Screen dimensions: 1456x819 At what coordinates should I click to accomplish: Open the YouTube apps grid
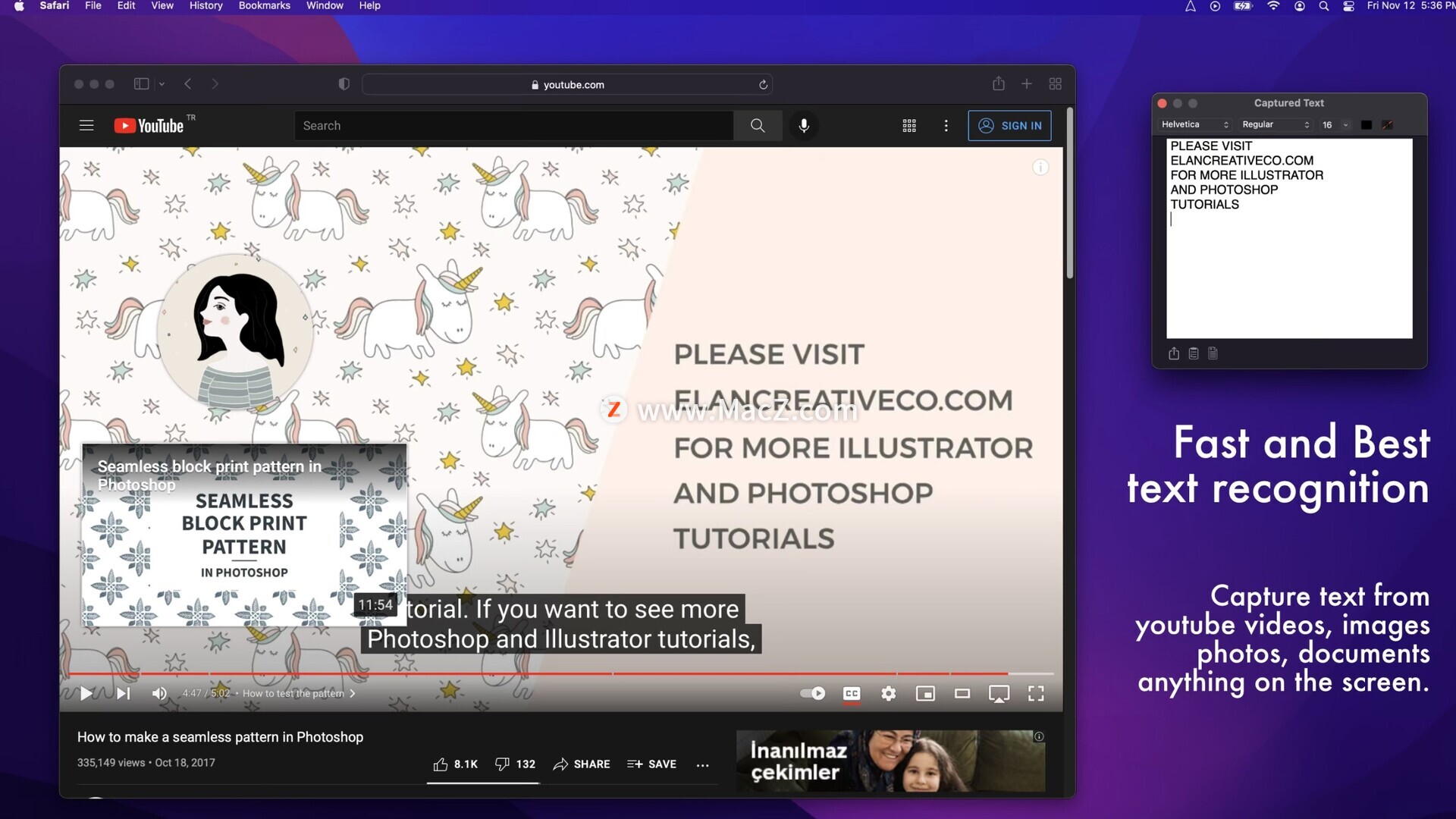pyautogui.click(x=909, y=126)
